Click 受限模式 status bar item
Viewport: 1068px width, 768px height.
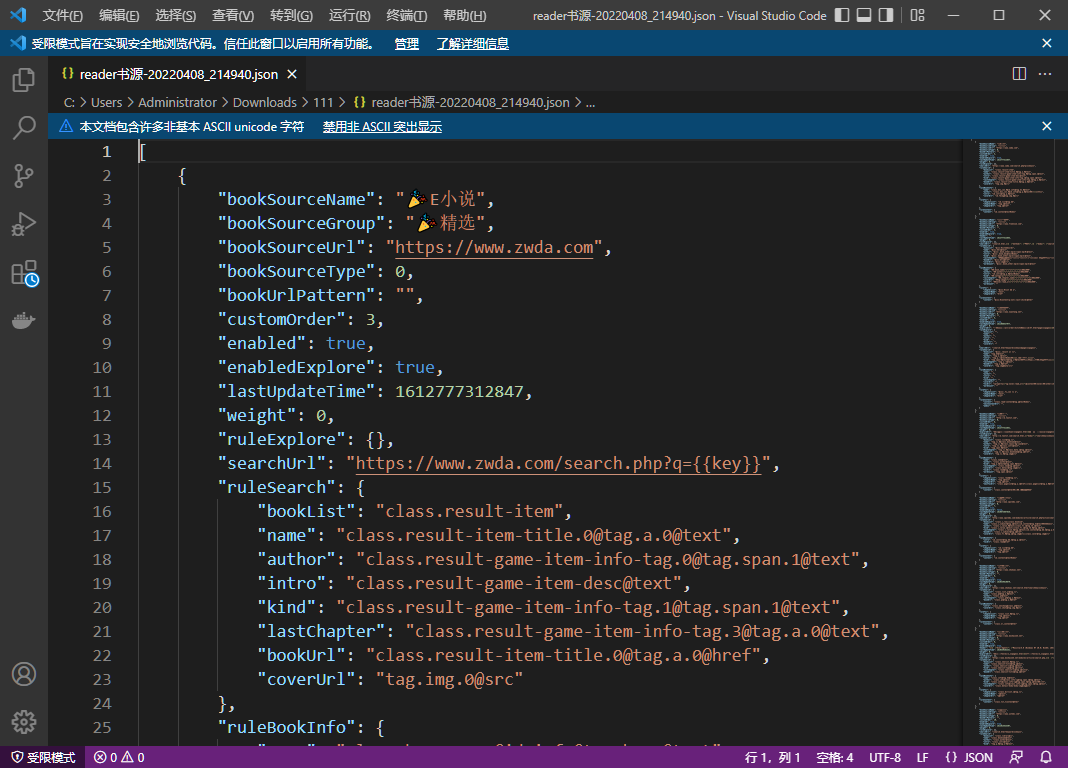click(x=43, y=757)
